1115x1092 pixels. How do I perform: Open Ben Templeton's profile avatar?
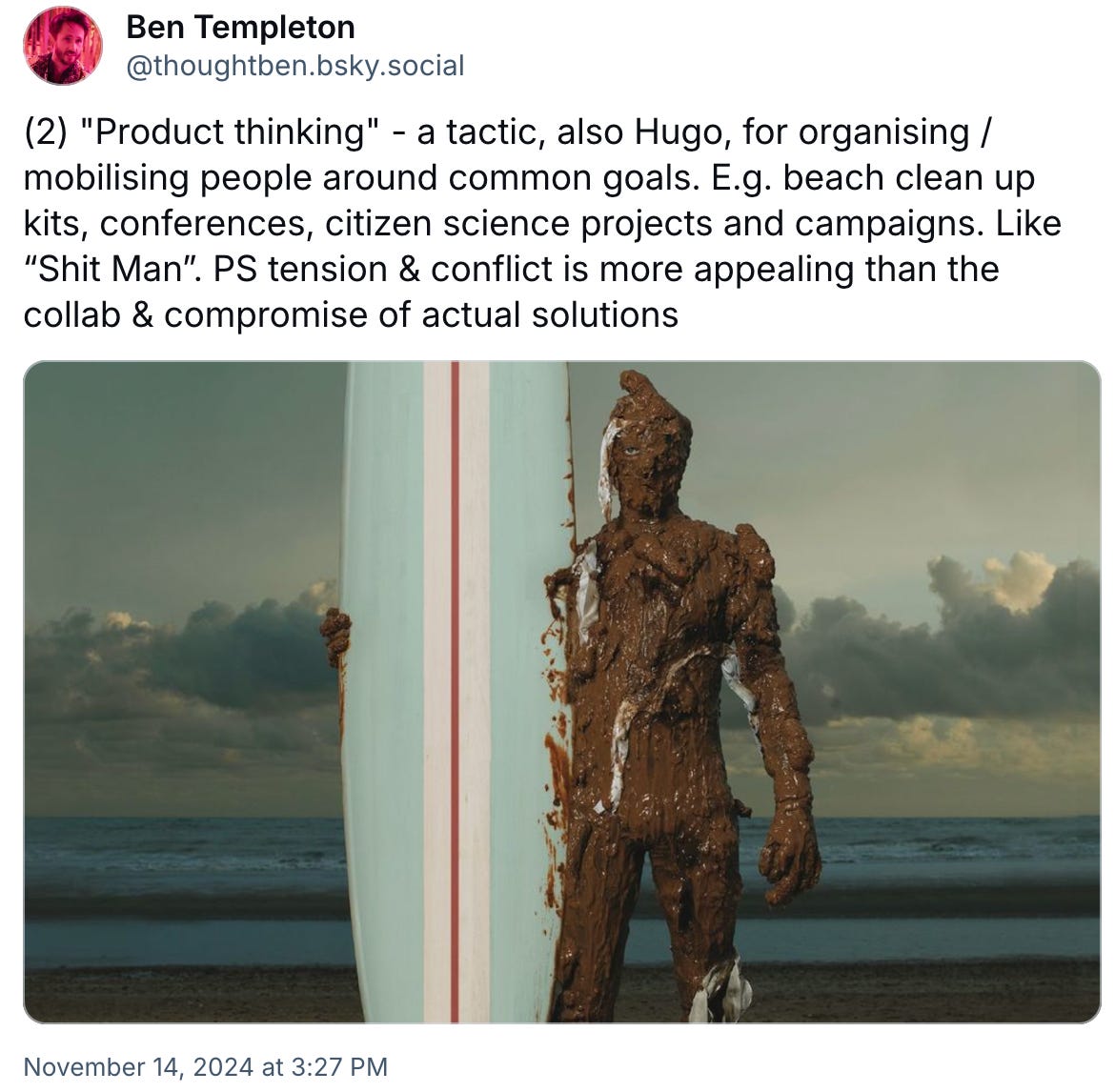click(x=63, y=46)
